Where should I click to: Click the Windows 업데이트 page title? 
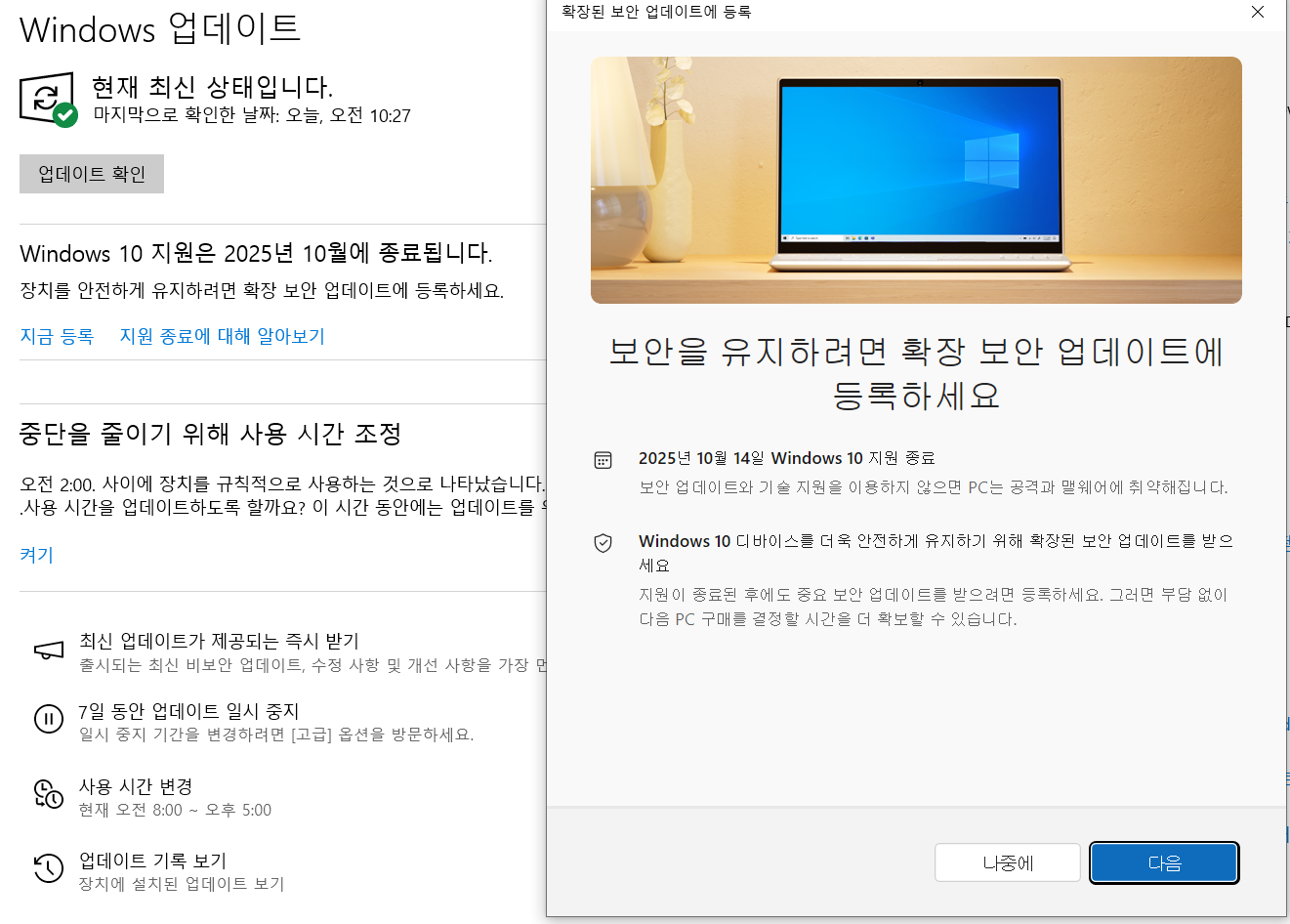pos(160,28)
